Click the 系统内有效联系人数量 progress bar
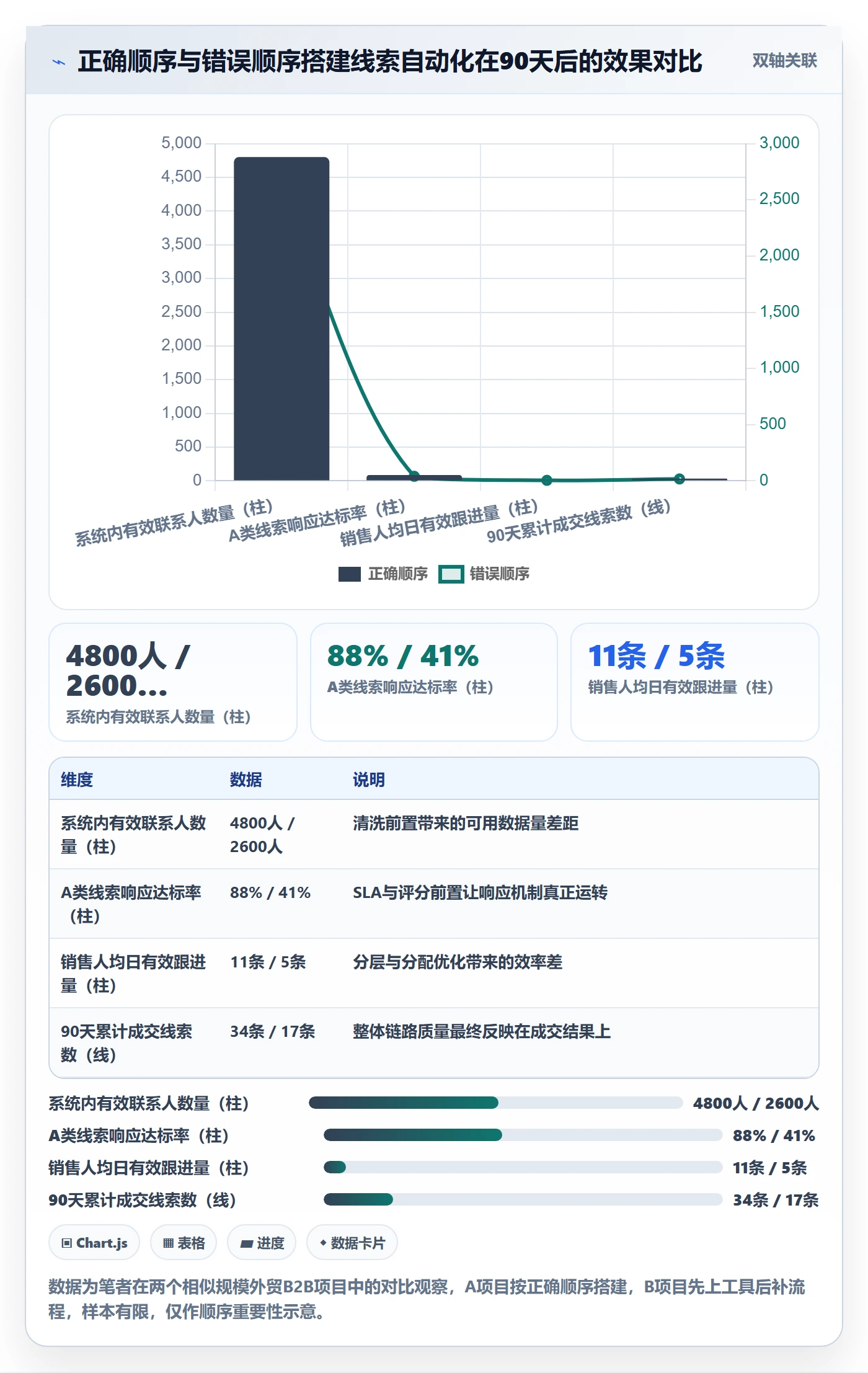868x1373 pixels. tap(496, 1103)
